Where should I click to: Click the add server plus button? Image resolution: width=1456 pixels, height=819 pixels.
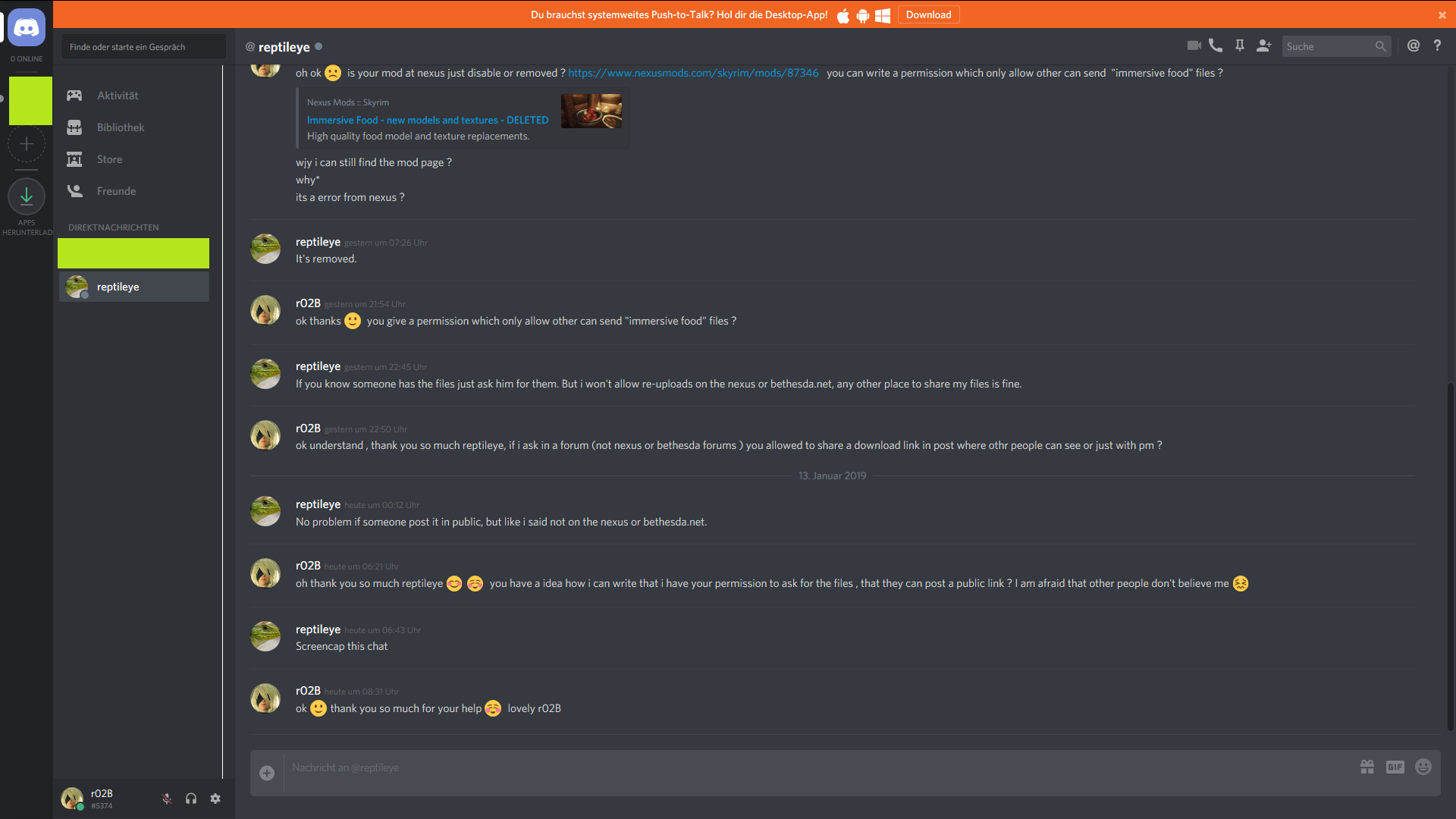point(27,143)
